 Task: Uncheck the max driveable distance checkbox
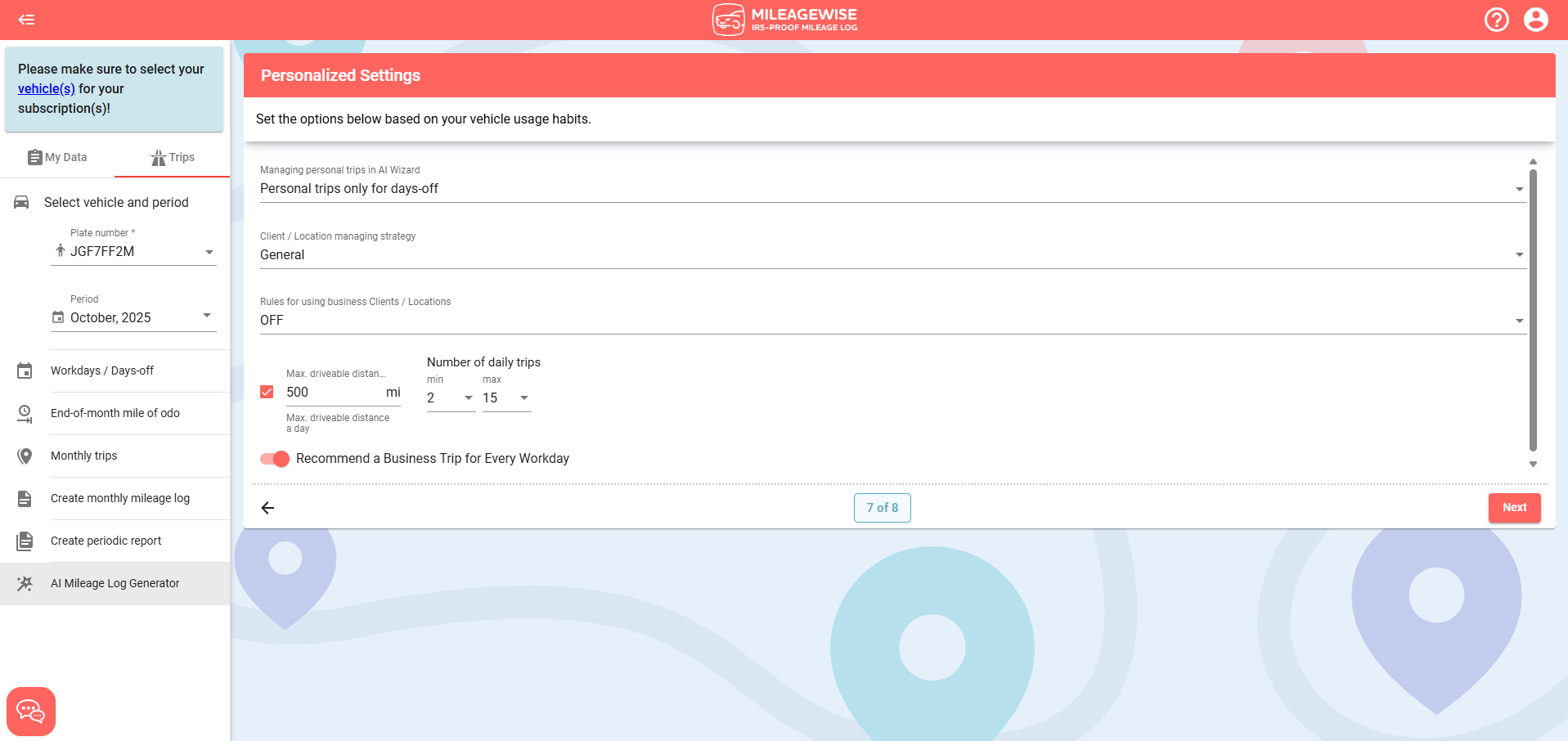266,392
